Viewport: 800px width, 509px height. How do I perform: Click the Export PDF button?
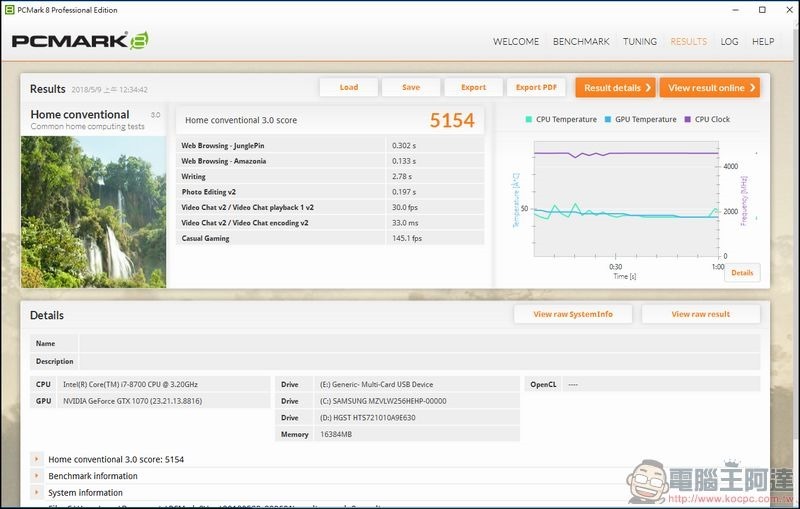[536, 88]
